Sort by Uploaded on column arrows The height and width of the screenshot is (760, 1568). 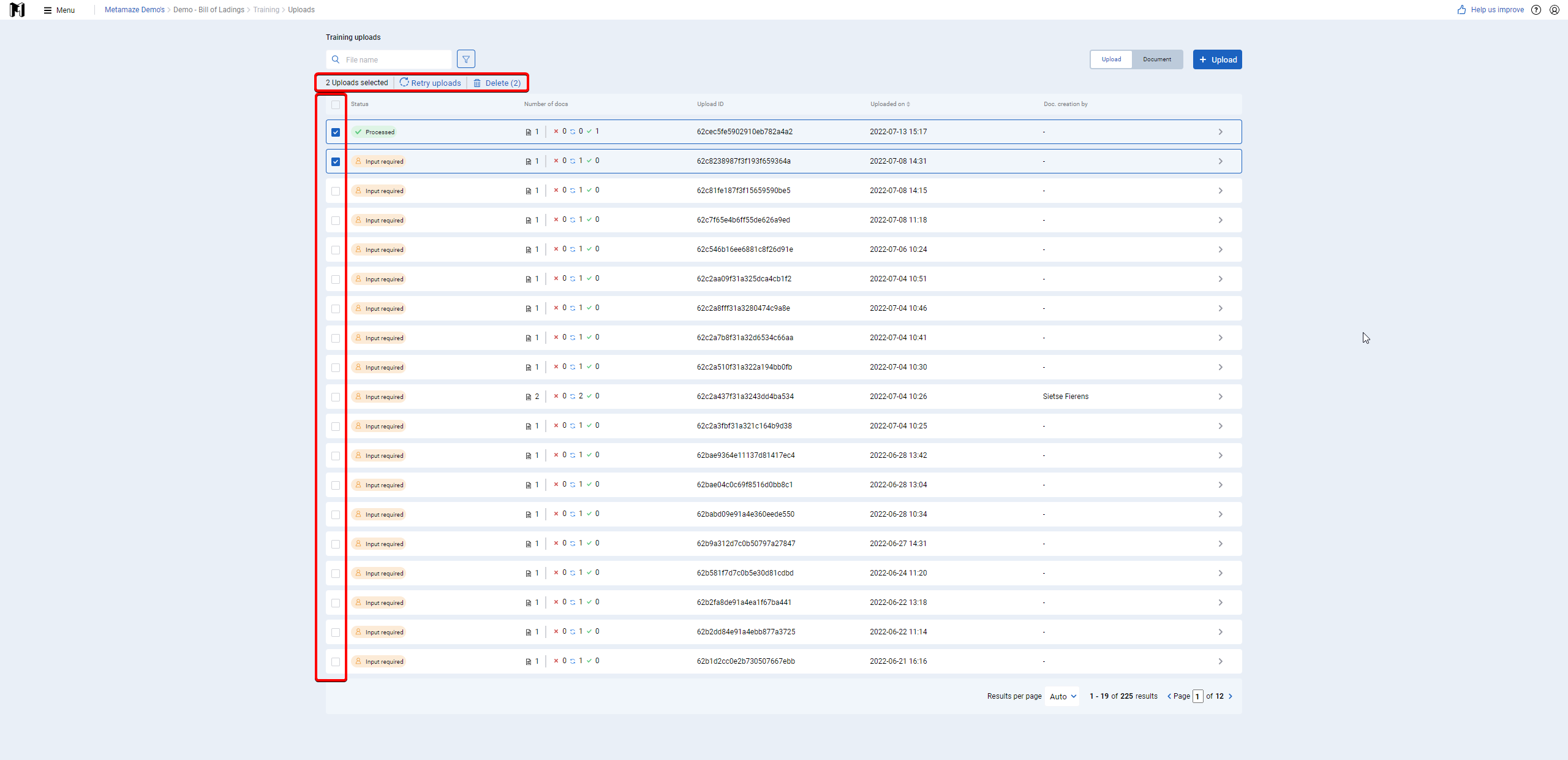click(908, 104)
